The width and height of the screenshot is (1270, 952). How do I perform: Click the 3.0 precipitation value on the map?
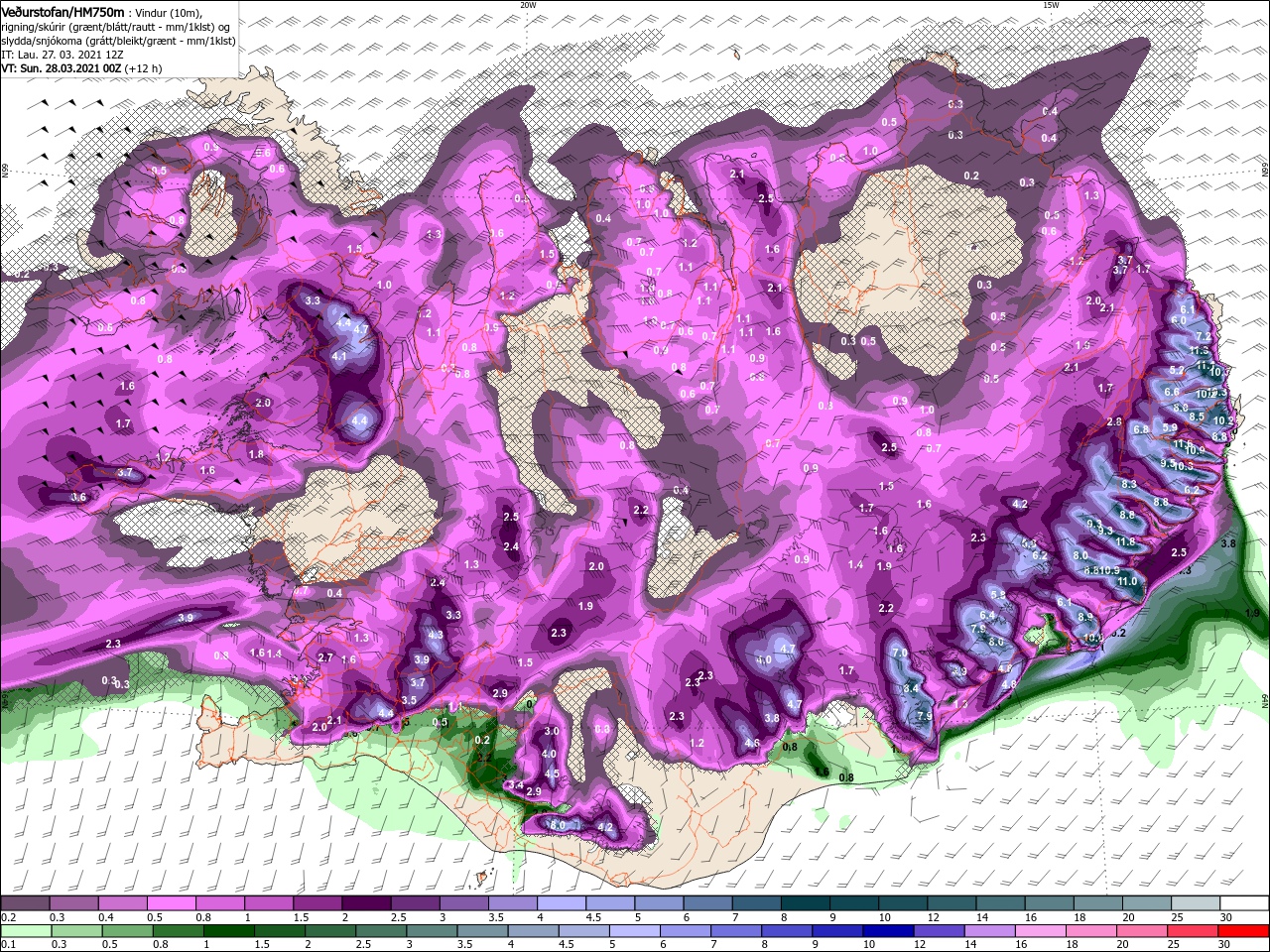(x=553, y=732)
